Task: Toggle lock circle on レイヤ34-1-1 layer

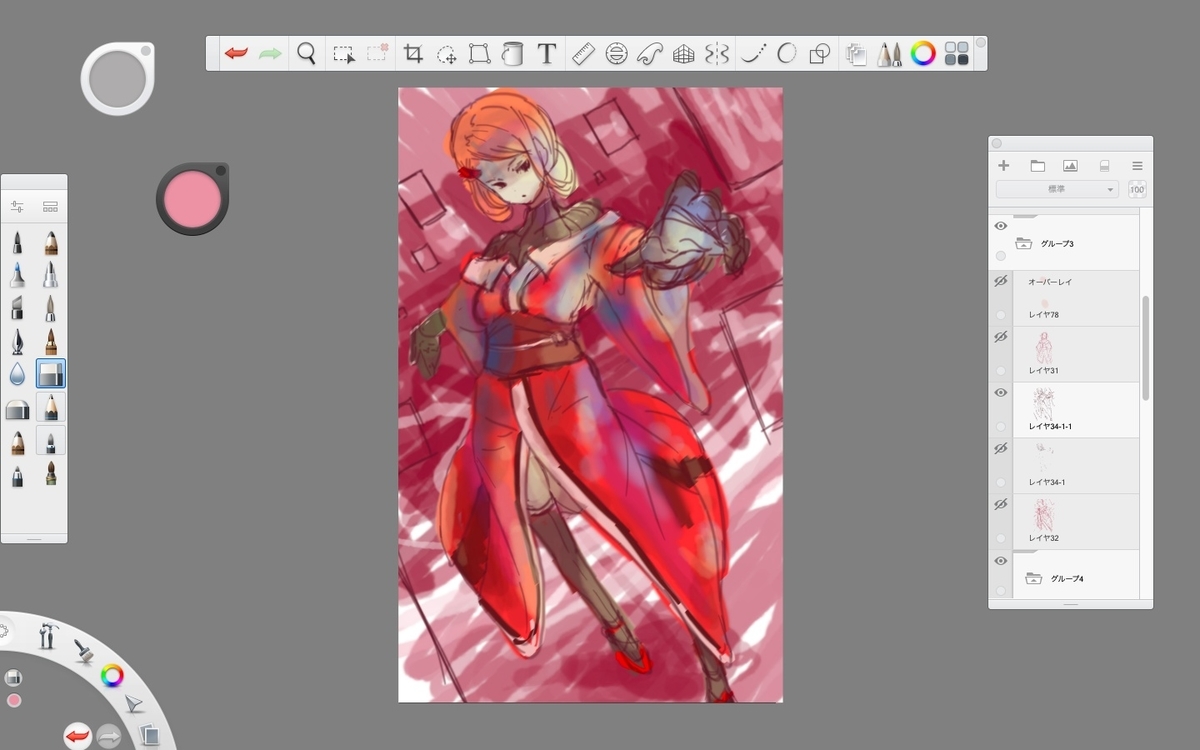Action: (x=1001, y=427)
